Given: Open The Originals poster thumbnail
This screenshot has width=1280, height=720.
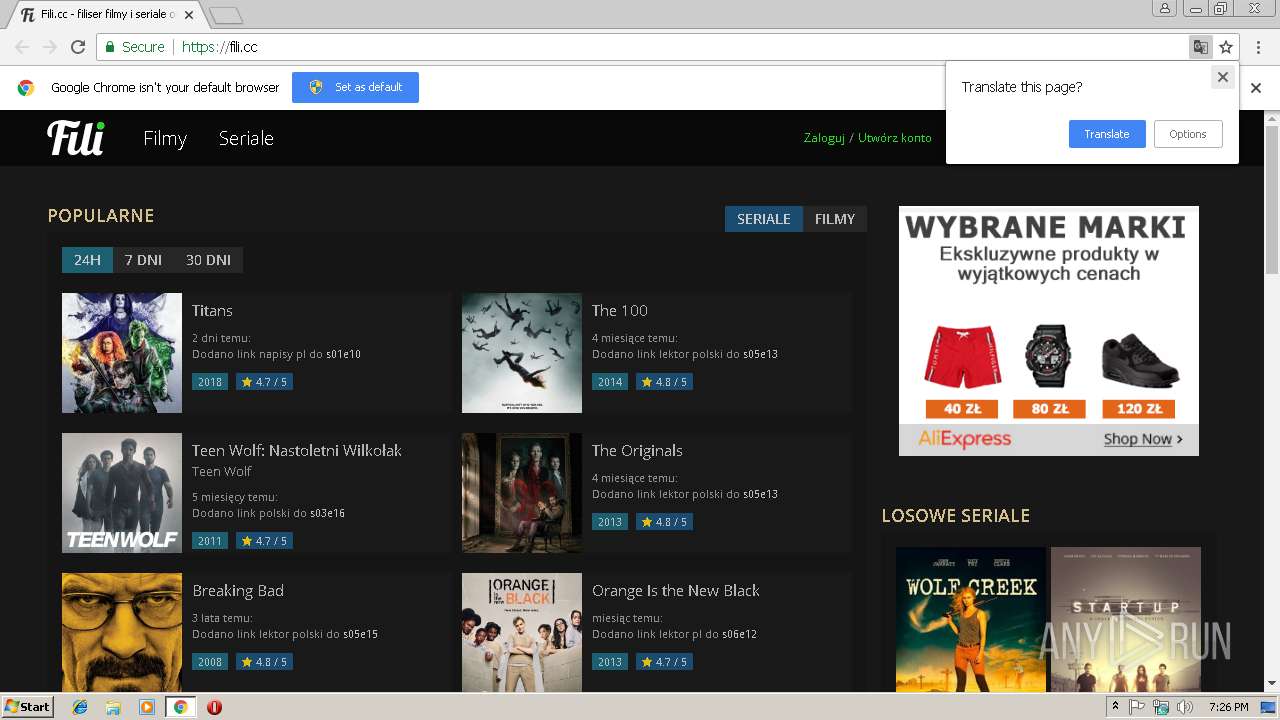Looking at the screenshot, I should pos(522,493).
